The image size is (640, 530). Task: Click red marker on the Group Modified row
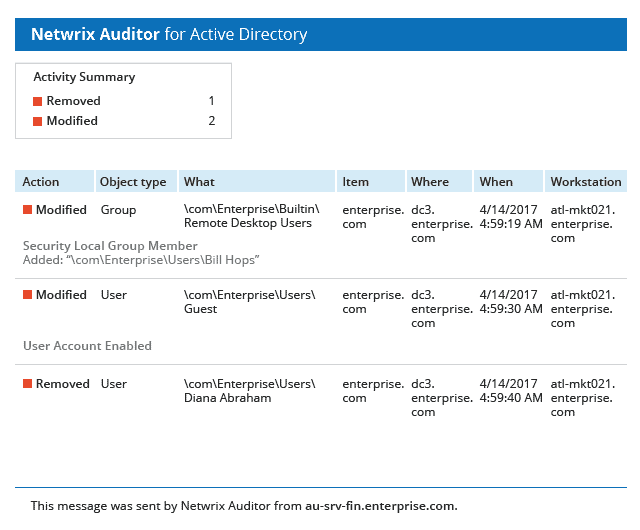pyautogui.click(x=27, y=210)
